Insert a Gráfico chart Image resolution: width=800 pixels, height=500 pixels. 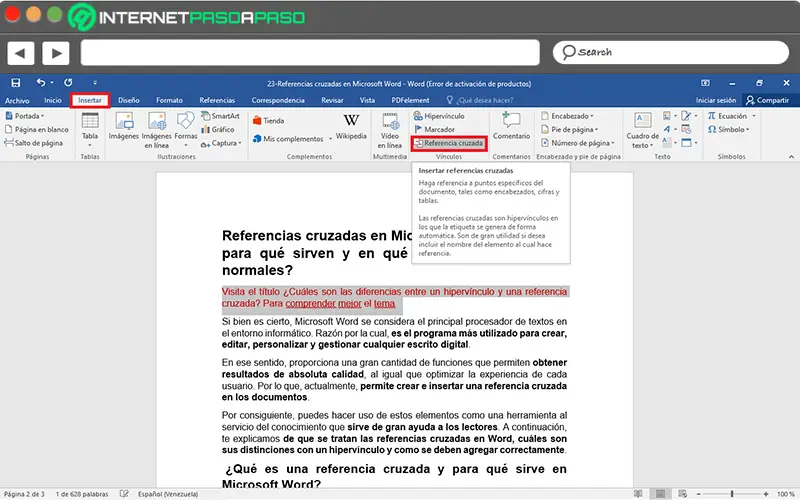click(218, 130)
